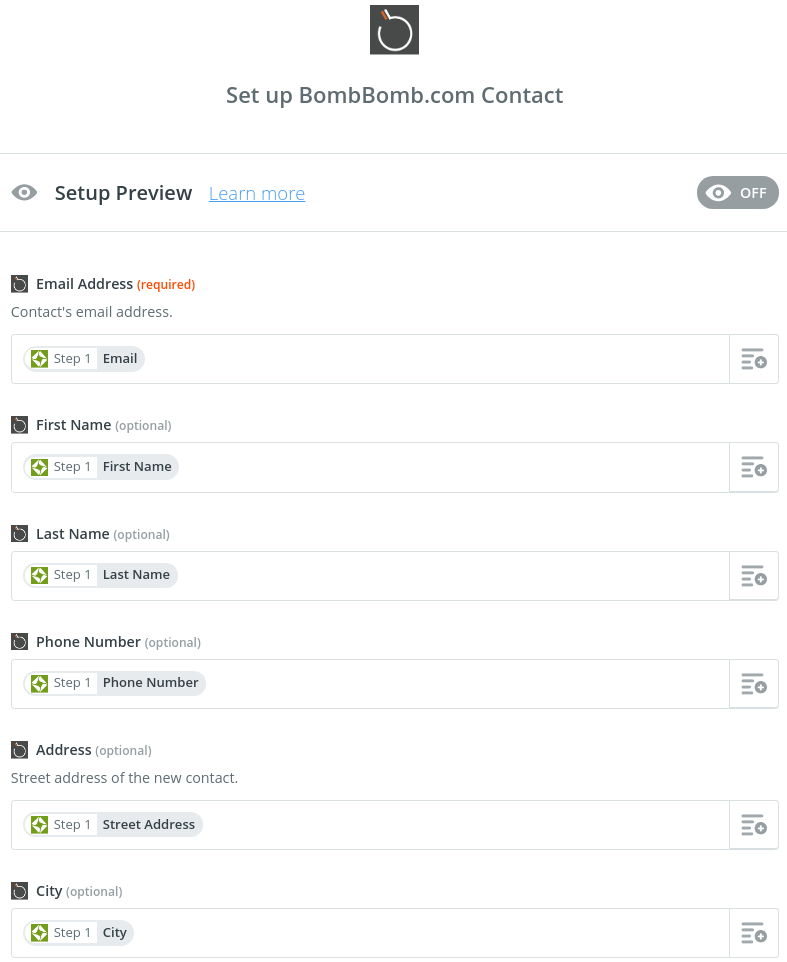Click the BombBomb logo at top
Viewport: 787px width, 962px height.
coord(394,29)
